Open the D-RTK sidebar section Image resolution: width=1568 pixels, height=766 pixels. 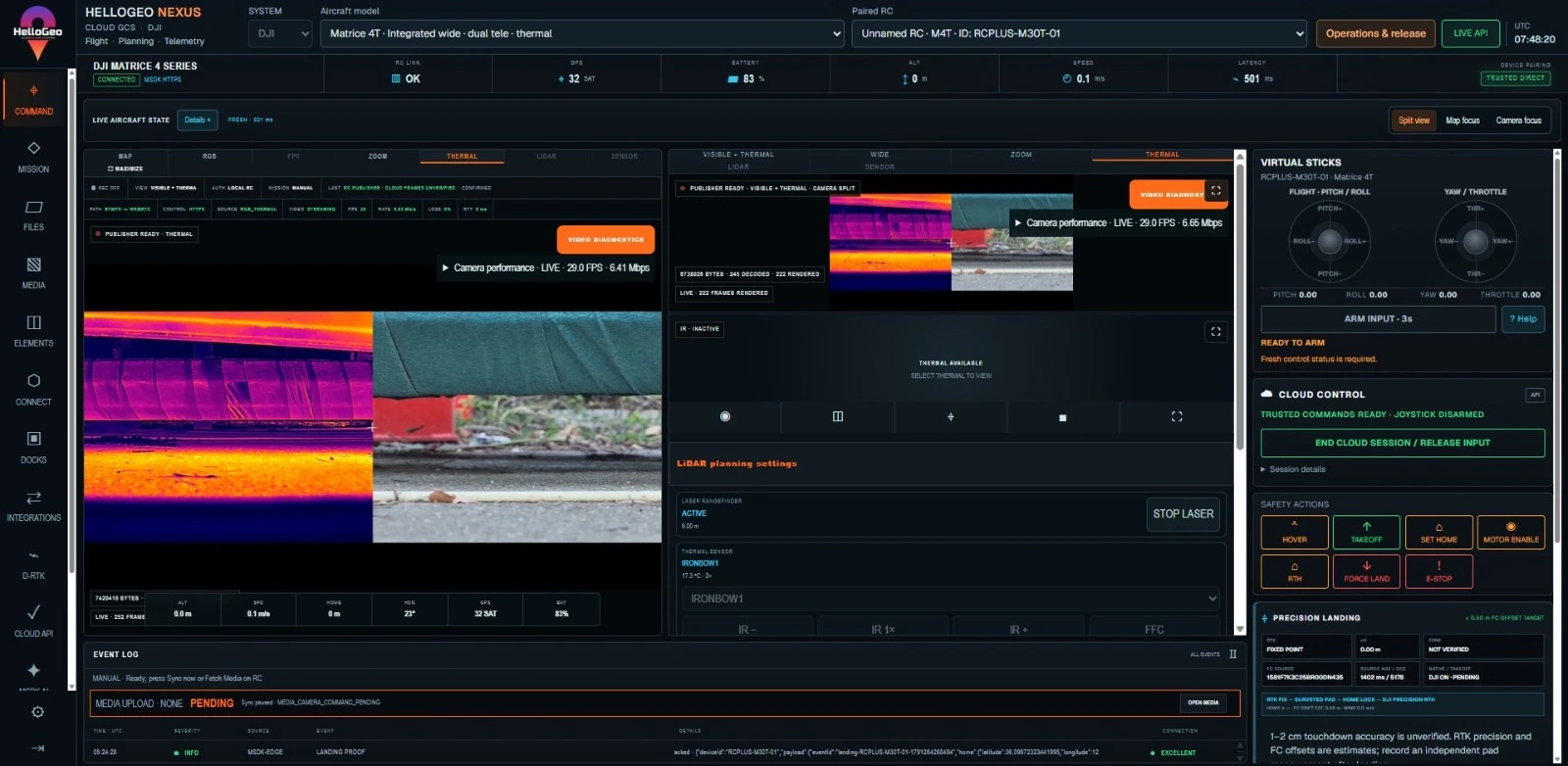coord(33,563)
